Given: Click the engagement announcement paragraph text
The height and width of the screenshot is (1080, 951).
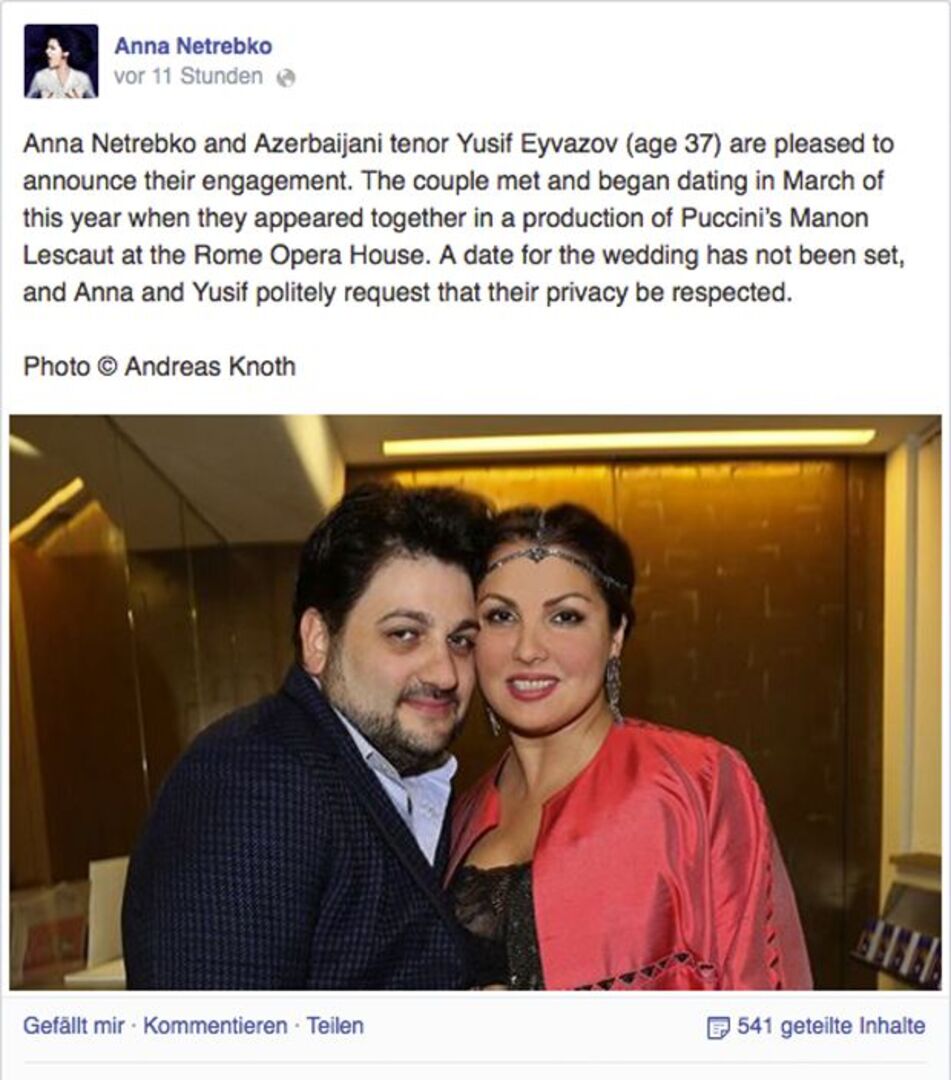Looking at the screenshot, I should tap(463, 218).
